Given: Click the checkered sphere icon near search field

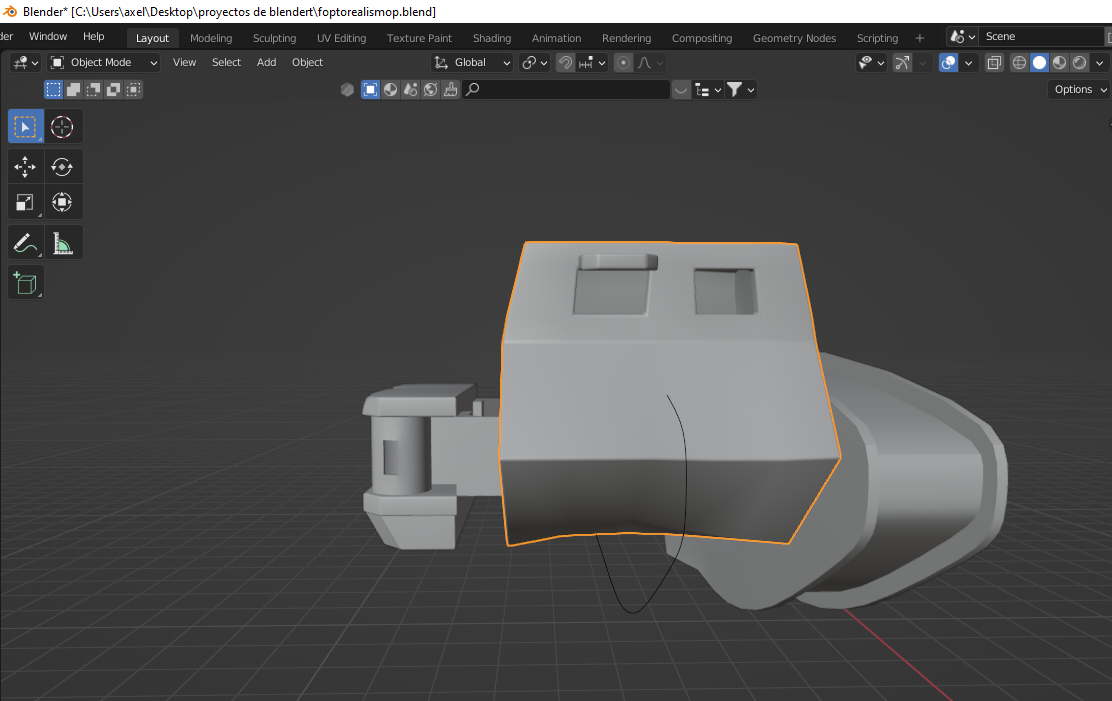Looking at the screenshot, I should [390, 89].
